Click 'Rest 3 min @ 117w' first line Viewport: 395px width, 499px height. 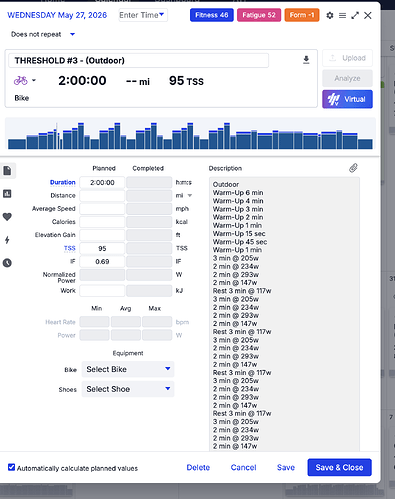(x=242, y=291)
